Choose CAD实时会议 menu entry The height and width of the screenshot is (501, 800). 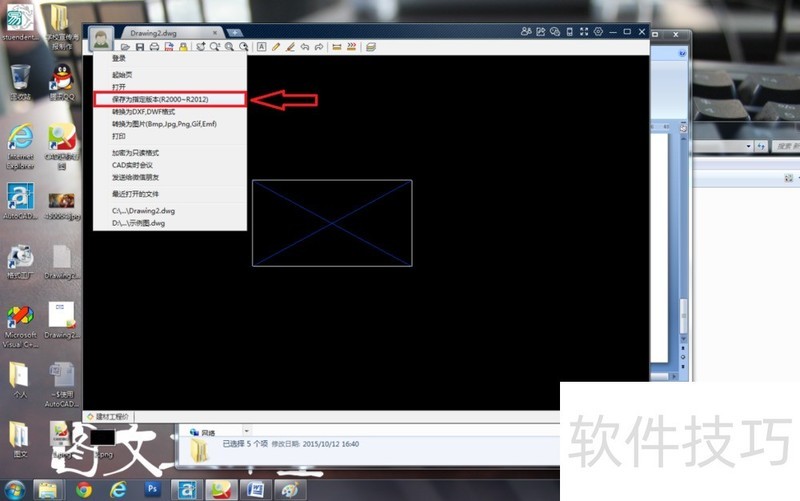point(132,165)
